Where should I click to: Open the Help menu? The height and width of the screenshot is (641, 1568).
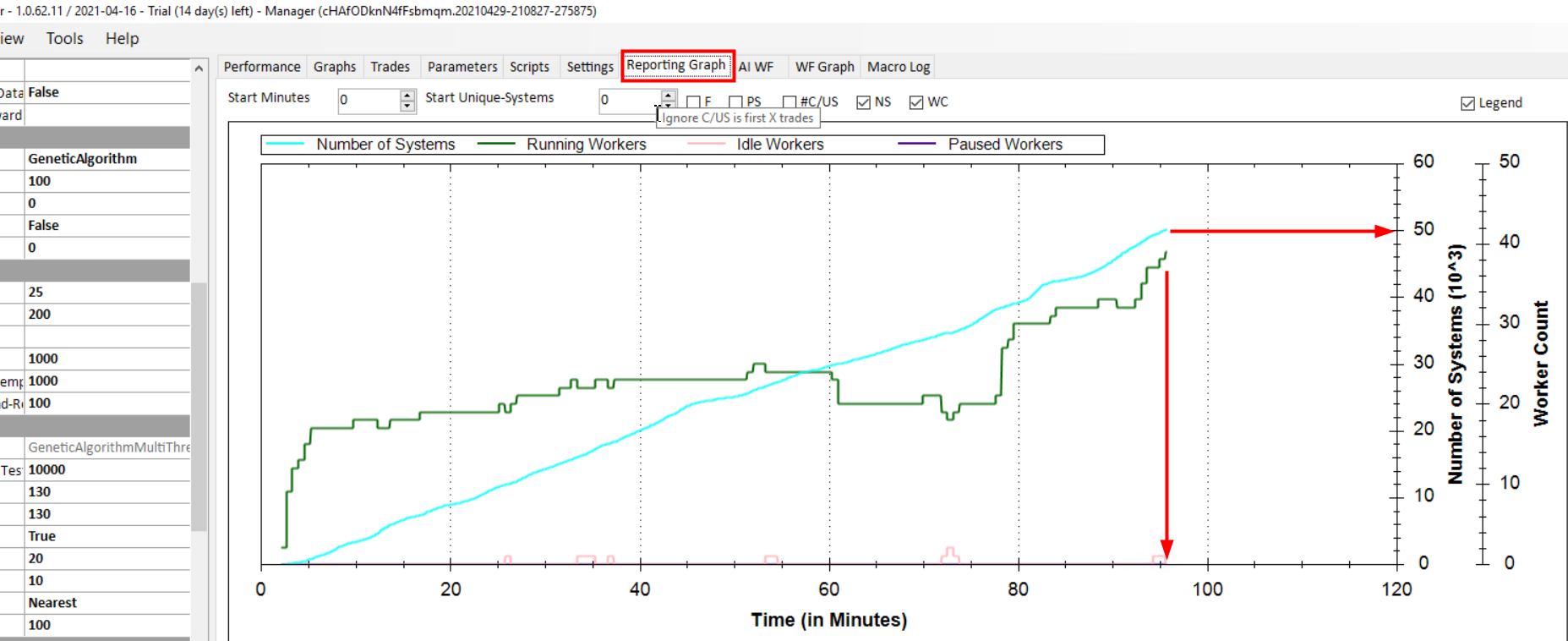click(122, 39)
